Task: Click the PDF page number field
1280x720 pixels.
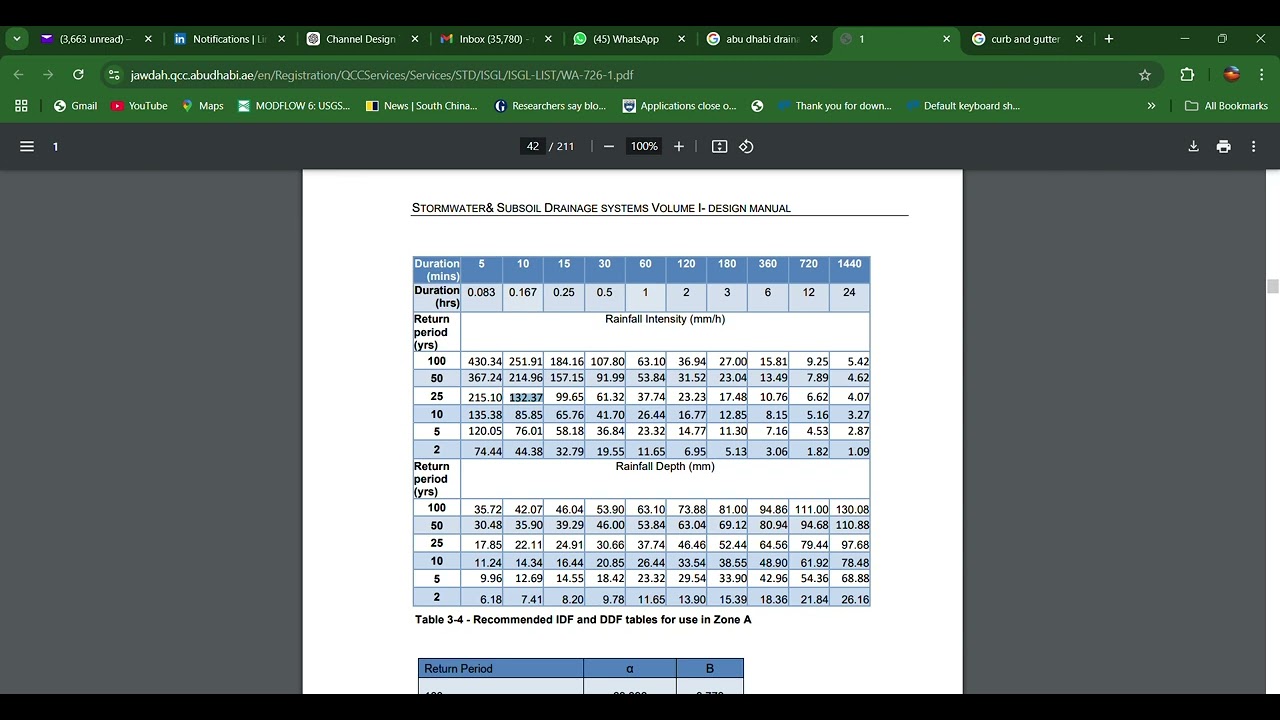Action: (533, 146)
